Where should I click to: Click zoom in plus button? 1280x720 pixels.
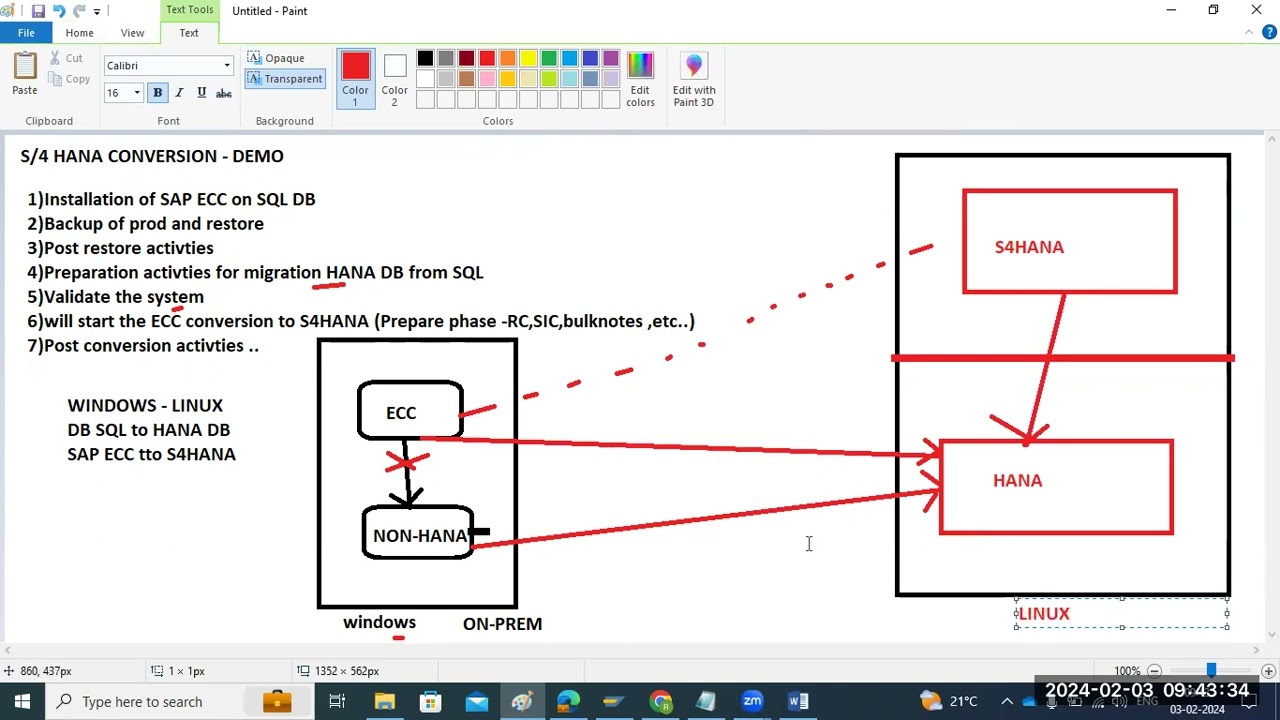coord(1268,671)
